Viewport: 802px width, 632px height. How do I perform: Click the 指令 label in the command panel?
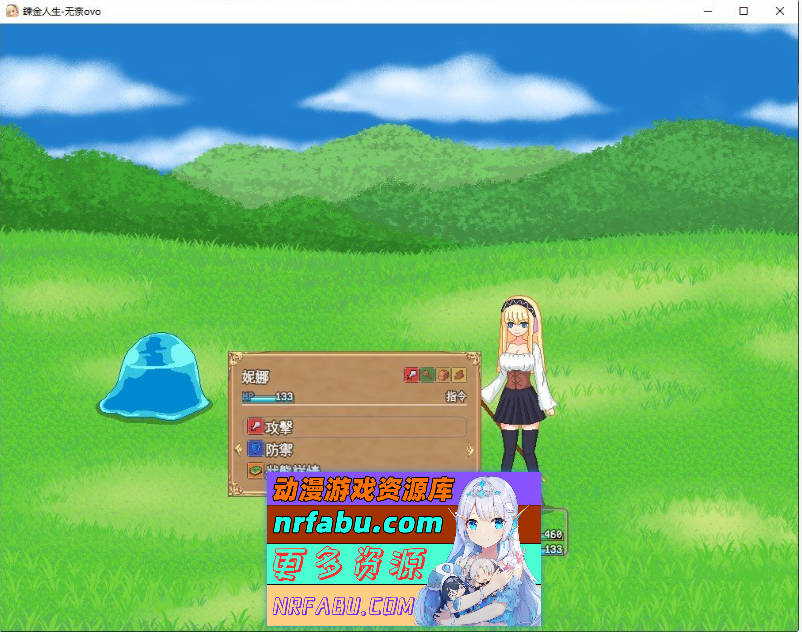(456, 397)
